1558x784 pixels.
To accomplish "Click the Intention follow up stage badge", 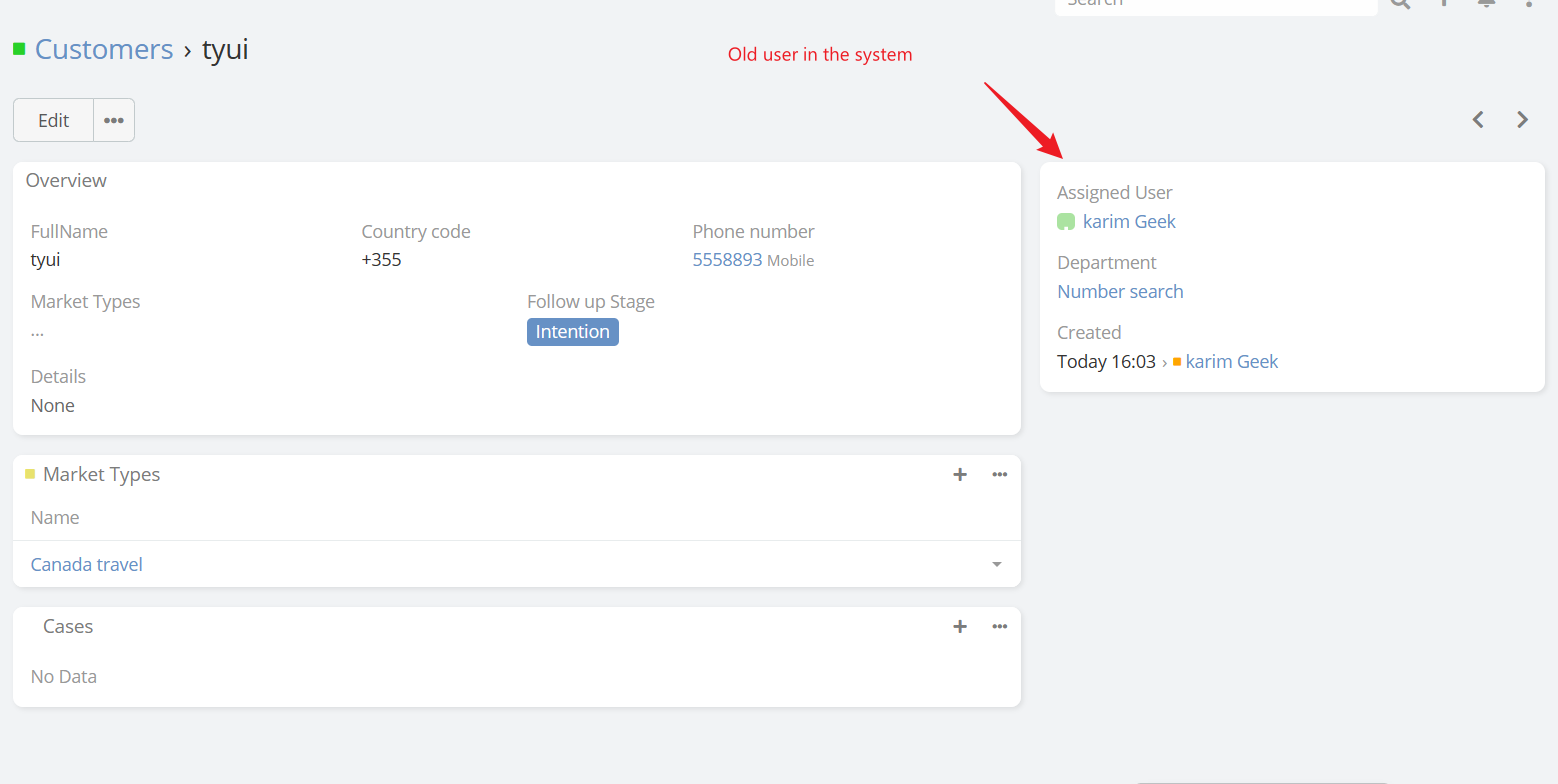I will 572,332.
